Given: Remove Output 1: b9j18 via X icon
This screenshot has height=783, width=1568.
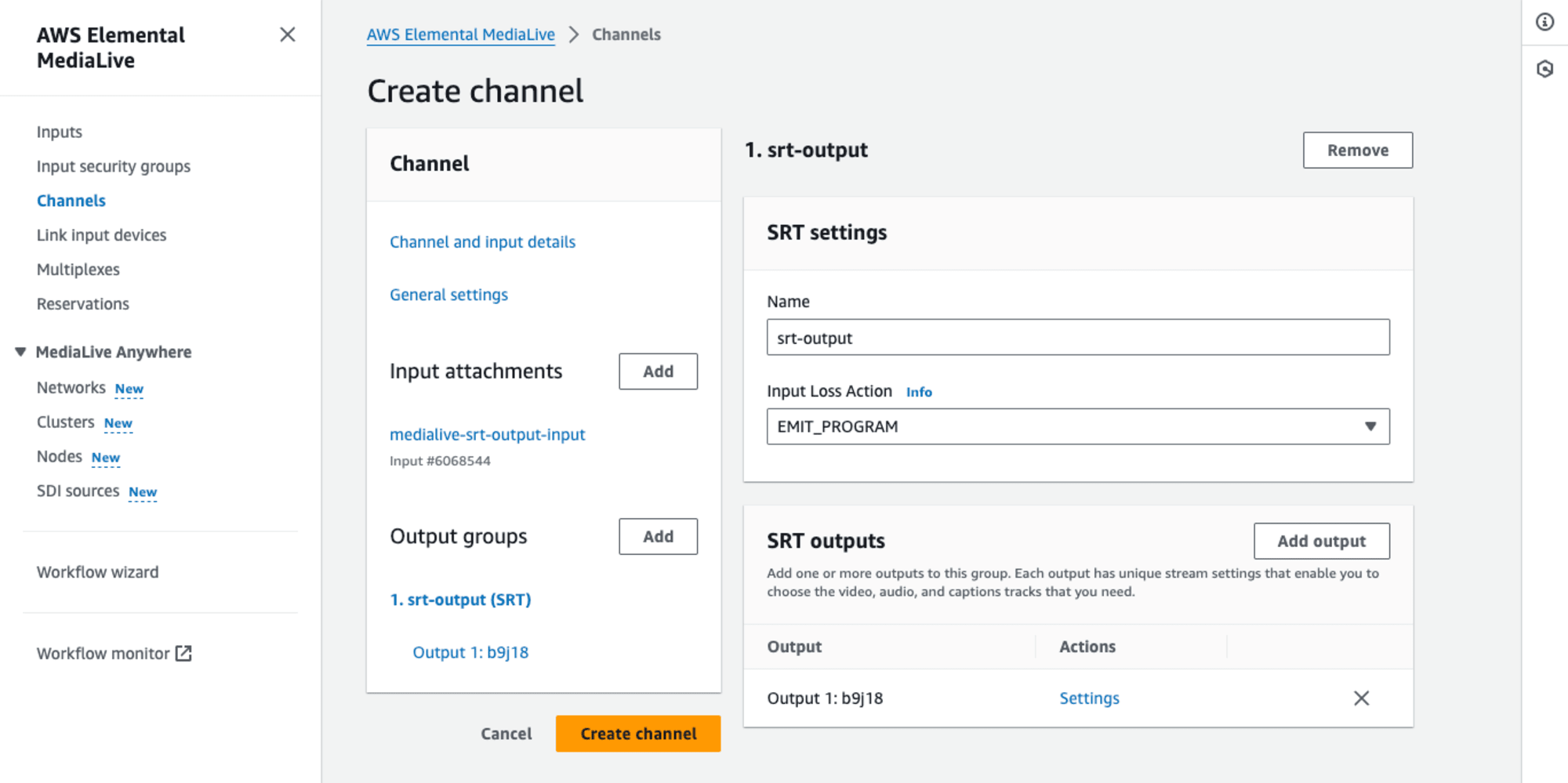Looking at the screenshot, I should click(1361, 698).
